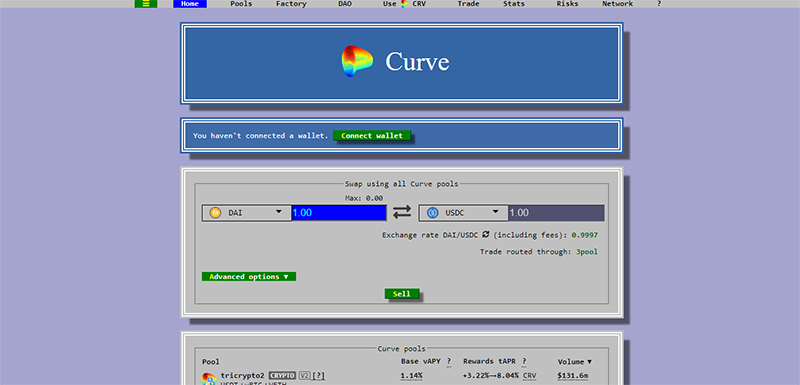Click the USDC coin icon

pos(433,213)
